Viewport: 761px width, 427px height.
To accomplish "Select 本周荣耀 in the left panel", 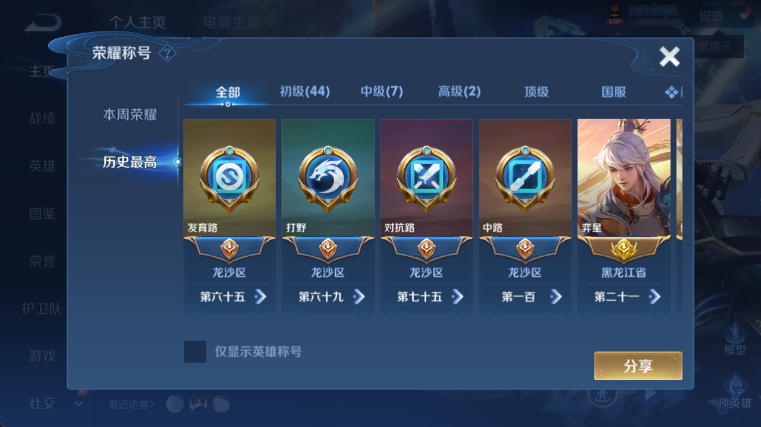I will (130, 115).
